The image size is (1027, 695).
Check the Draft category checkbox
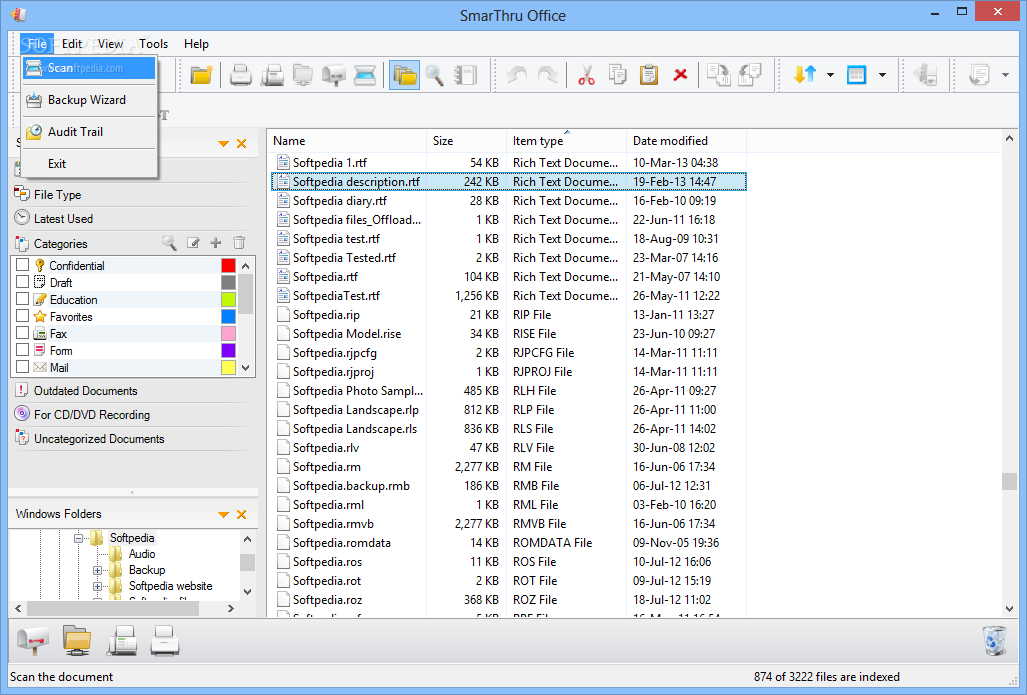(22, 282)
